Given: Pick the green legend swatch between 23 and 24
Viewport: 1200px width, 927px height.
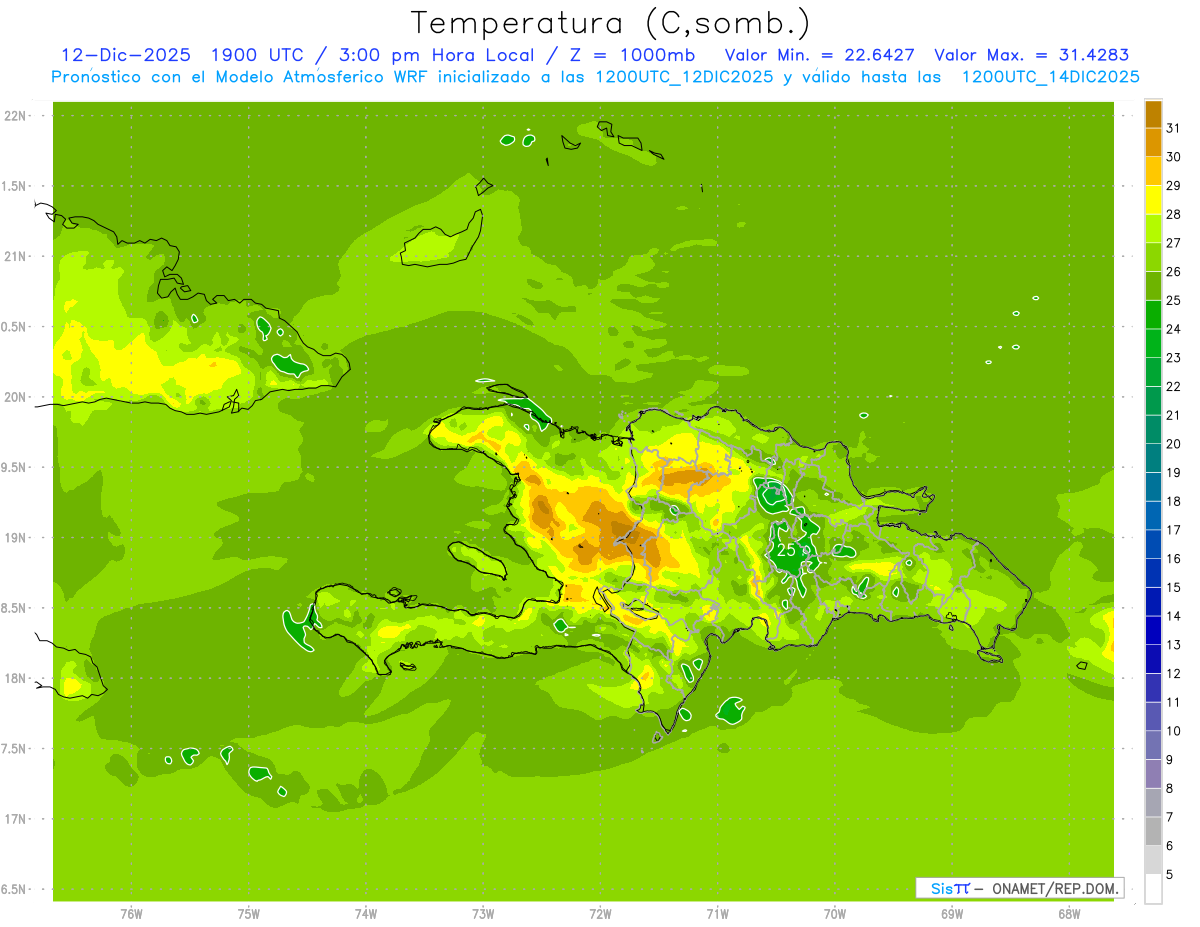Looking at the screenshot, I should [x=1153, y=344].
